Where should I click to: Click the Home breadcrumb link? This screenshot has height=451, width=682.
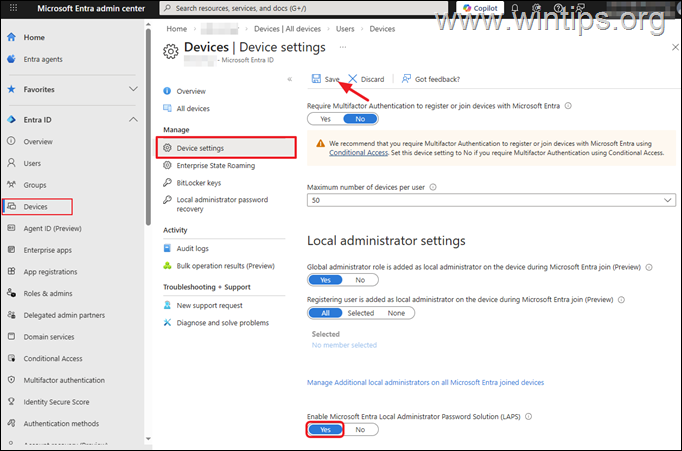tap(177, 29)
